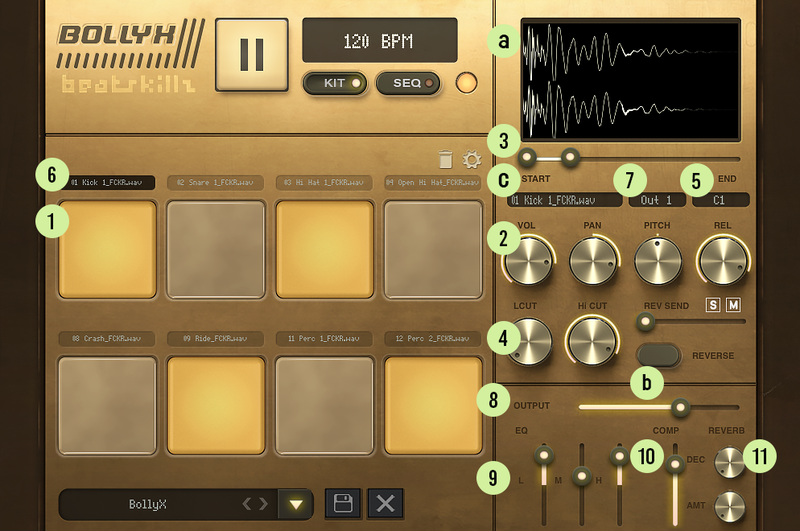Open the C1 note selector
Screen dimensions: 800x531
coord(719,200)
